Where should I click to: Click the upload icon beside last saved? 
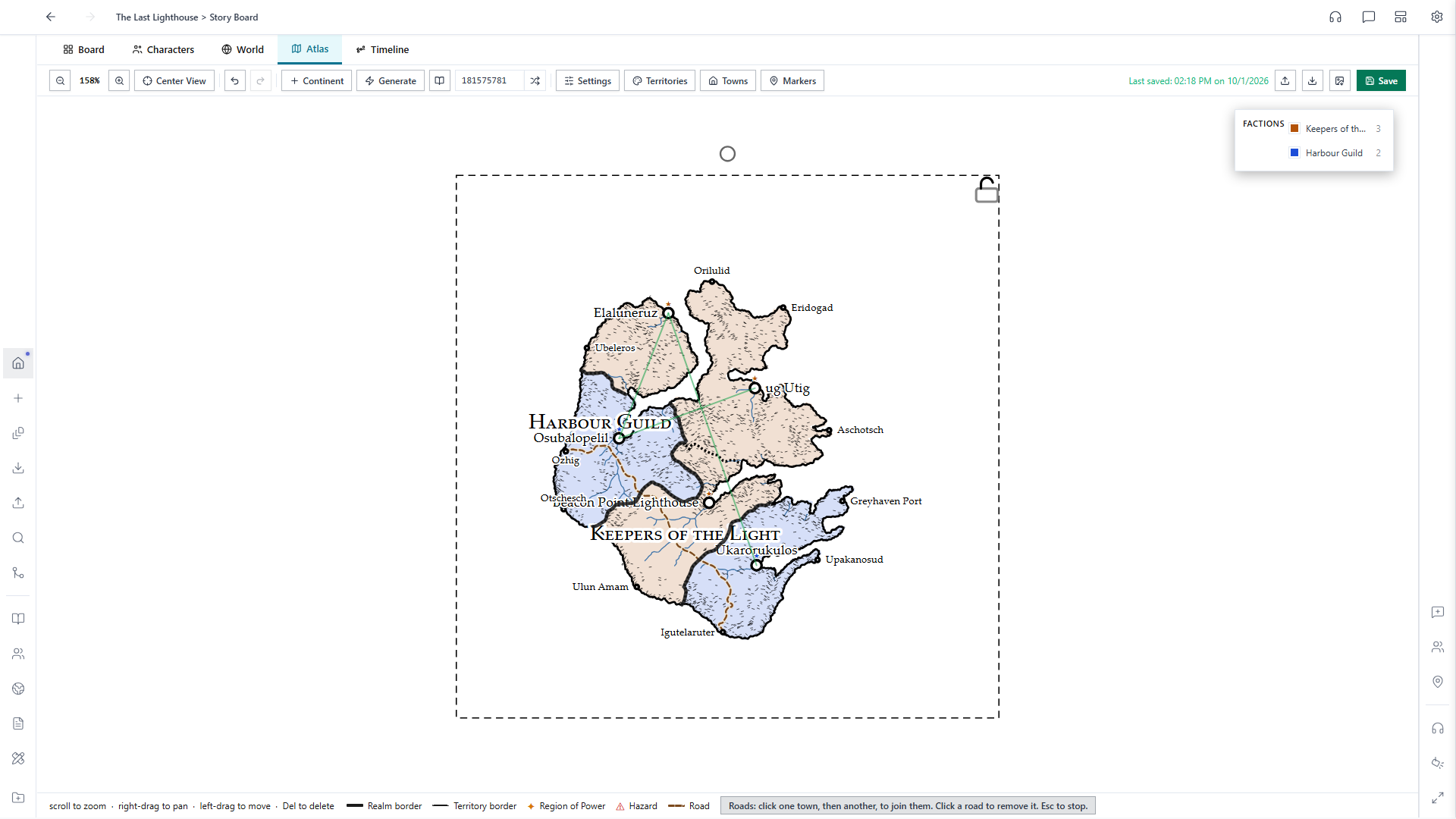(1285, 81)
